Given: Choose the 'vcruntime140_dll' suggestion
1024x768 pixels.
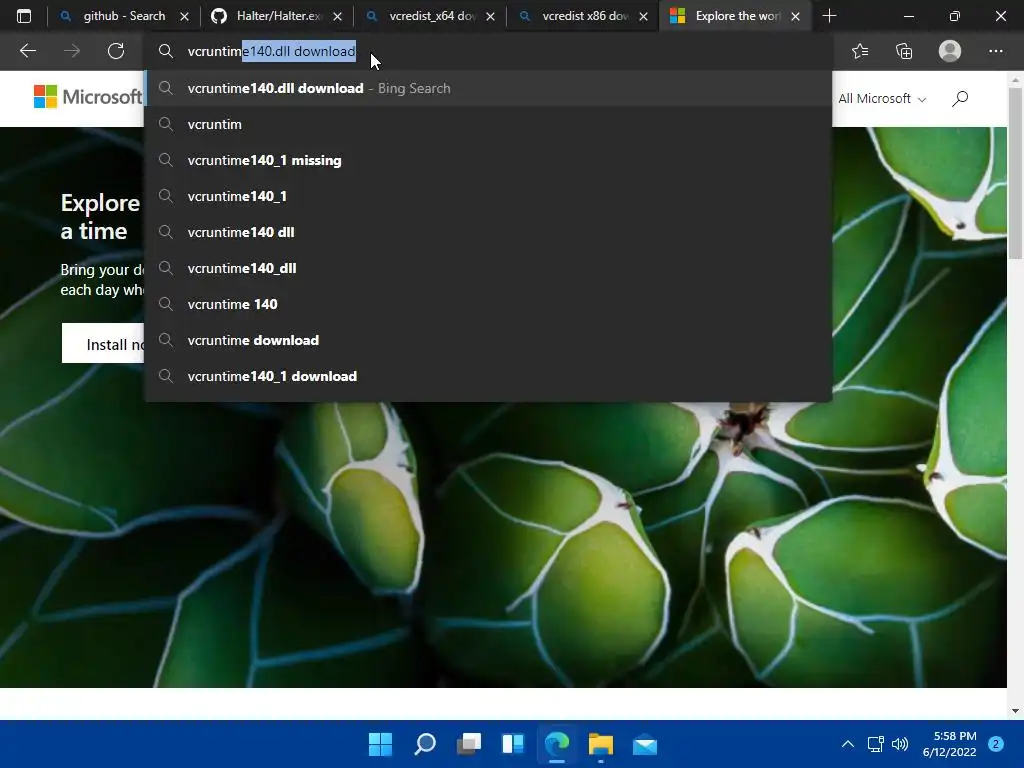Looking at the screenshot, I should 488,268.
